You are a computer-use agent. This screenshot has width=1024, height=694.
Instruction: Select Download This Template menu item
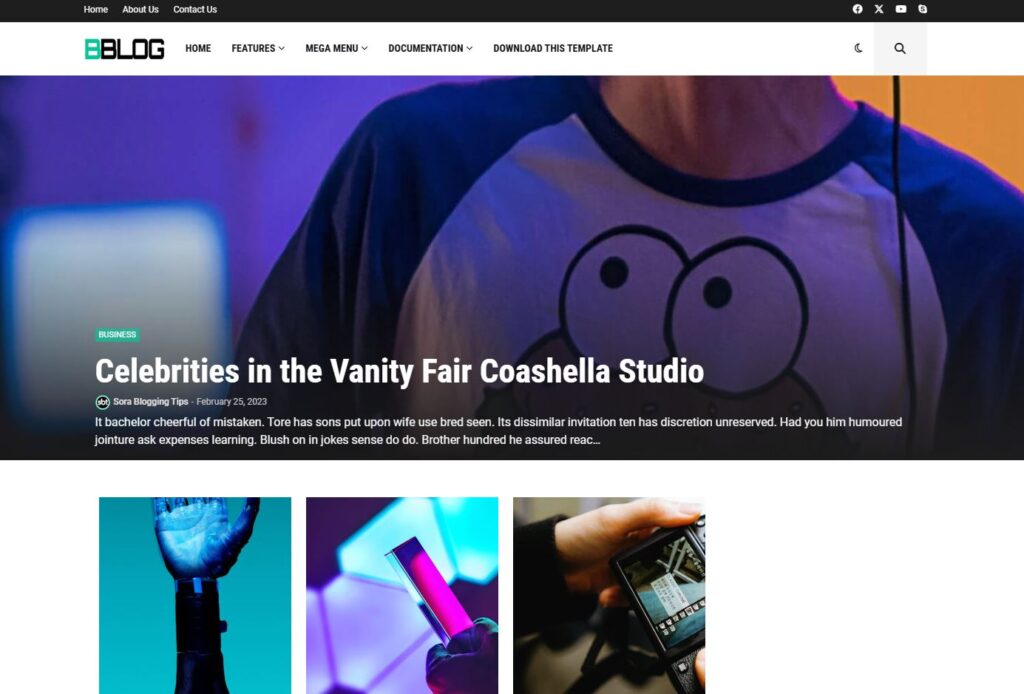coord(552,48)
